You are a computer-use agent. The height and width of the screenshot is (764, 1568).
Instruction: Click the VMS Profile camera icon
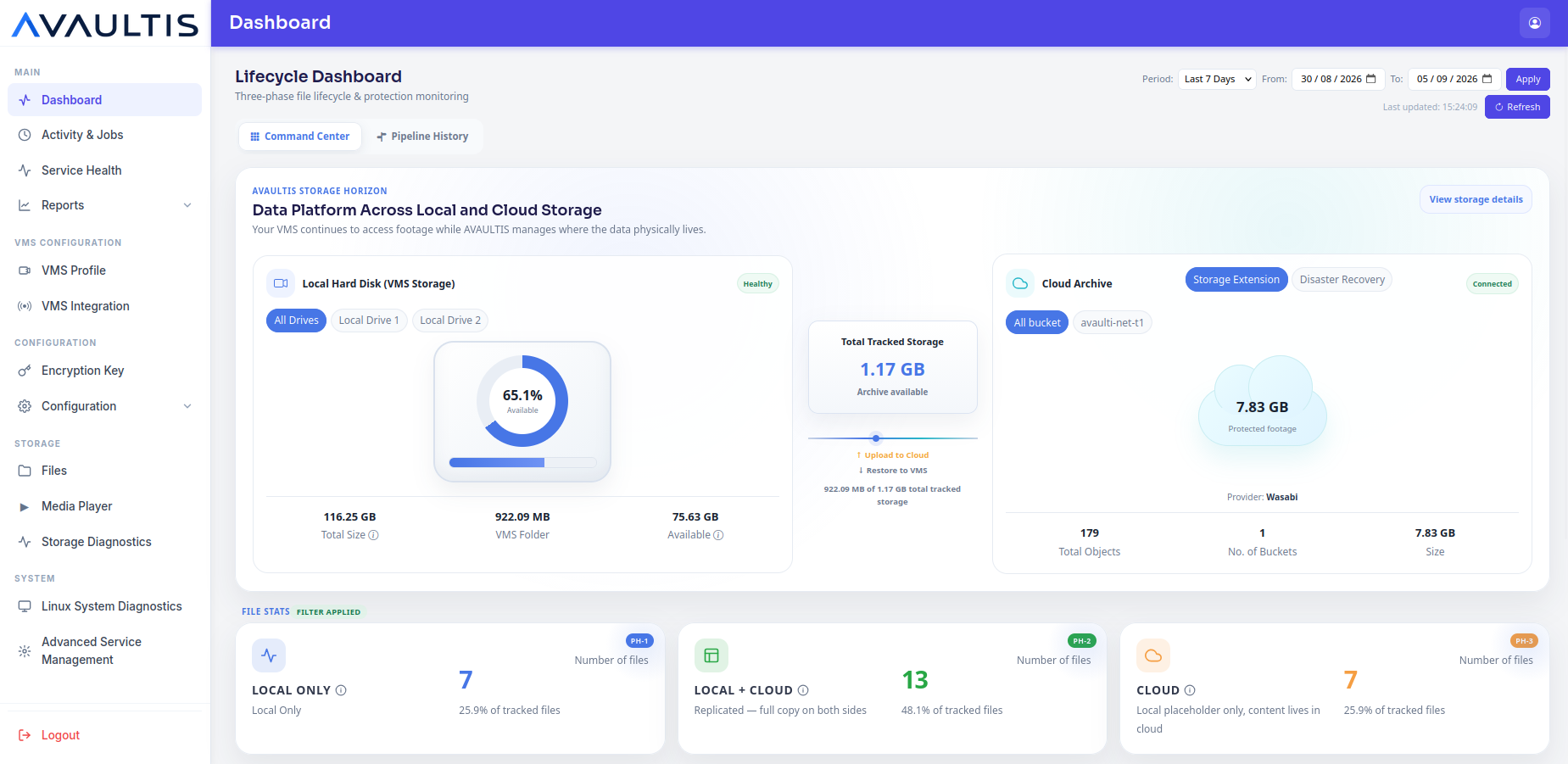(x=25, y=270)
